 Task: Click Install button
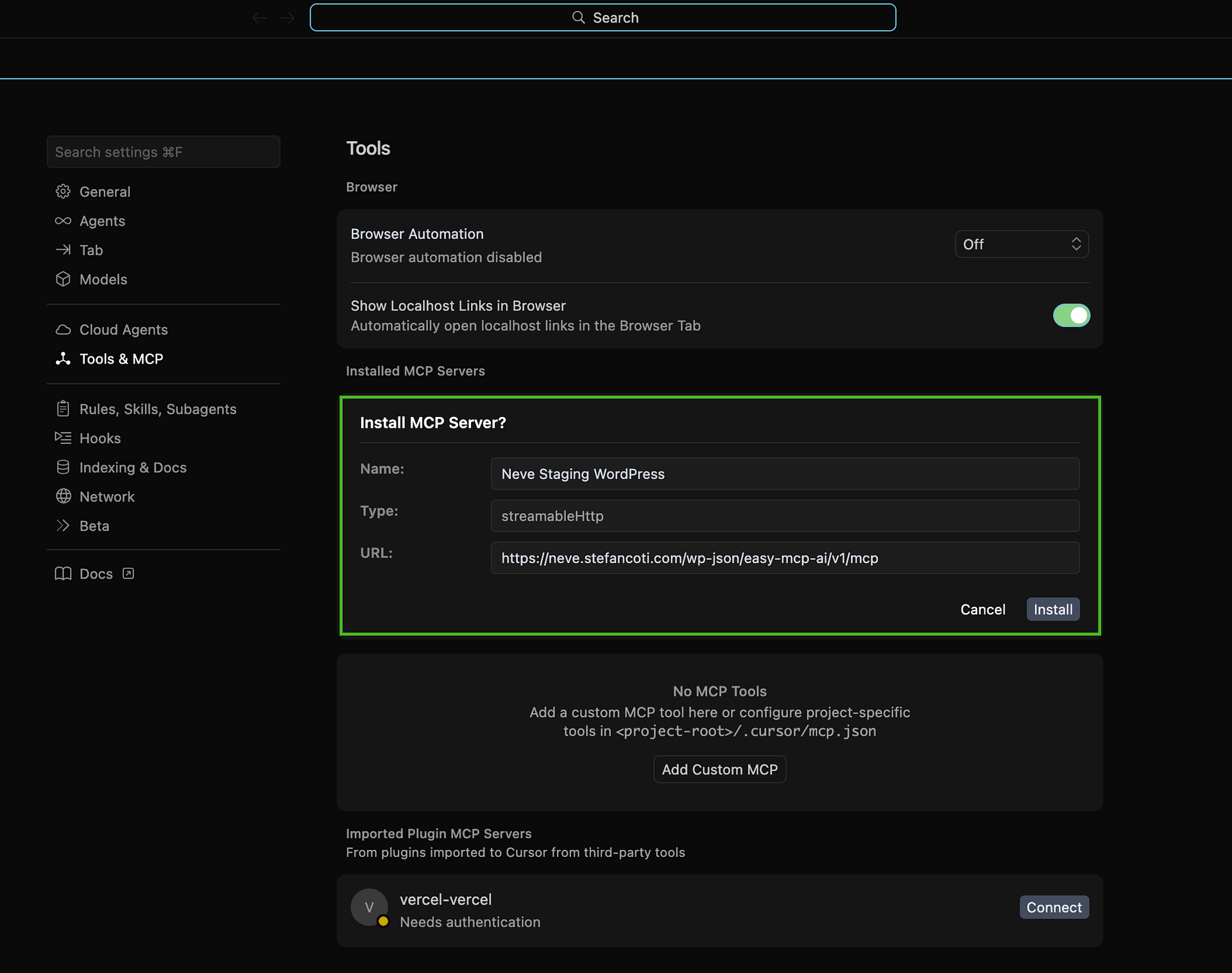[1053, 609]
